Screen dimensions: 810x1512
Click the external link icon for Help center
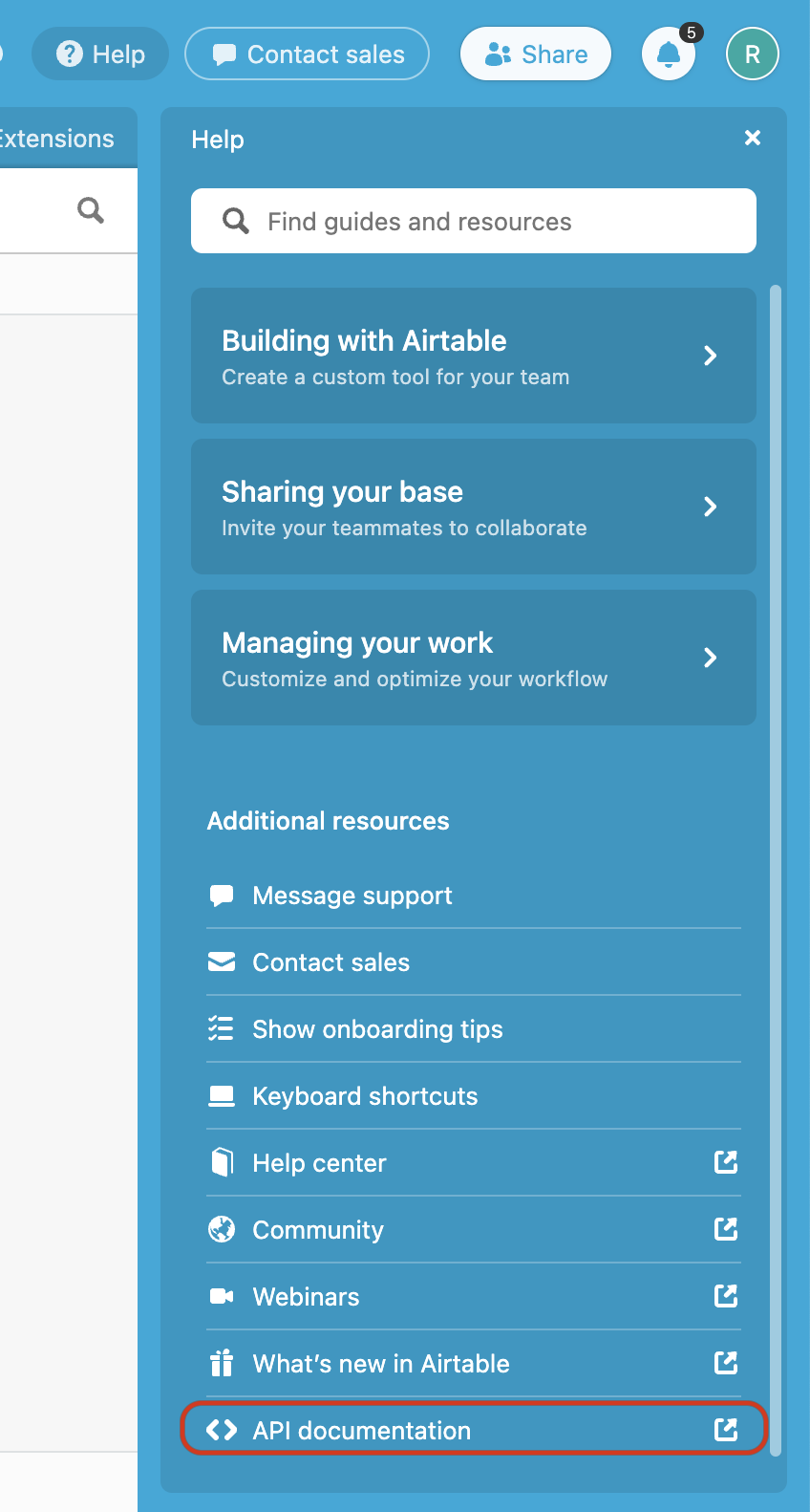tap(726, 1162)
